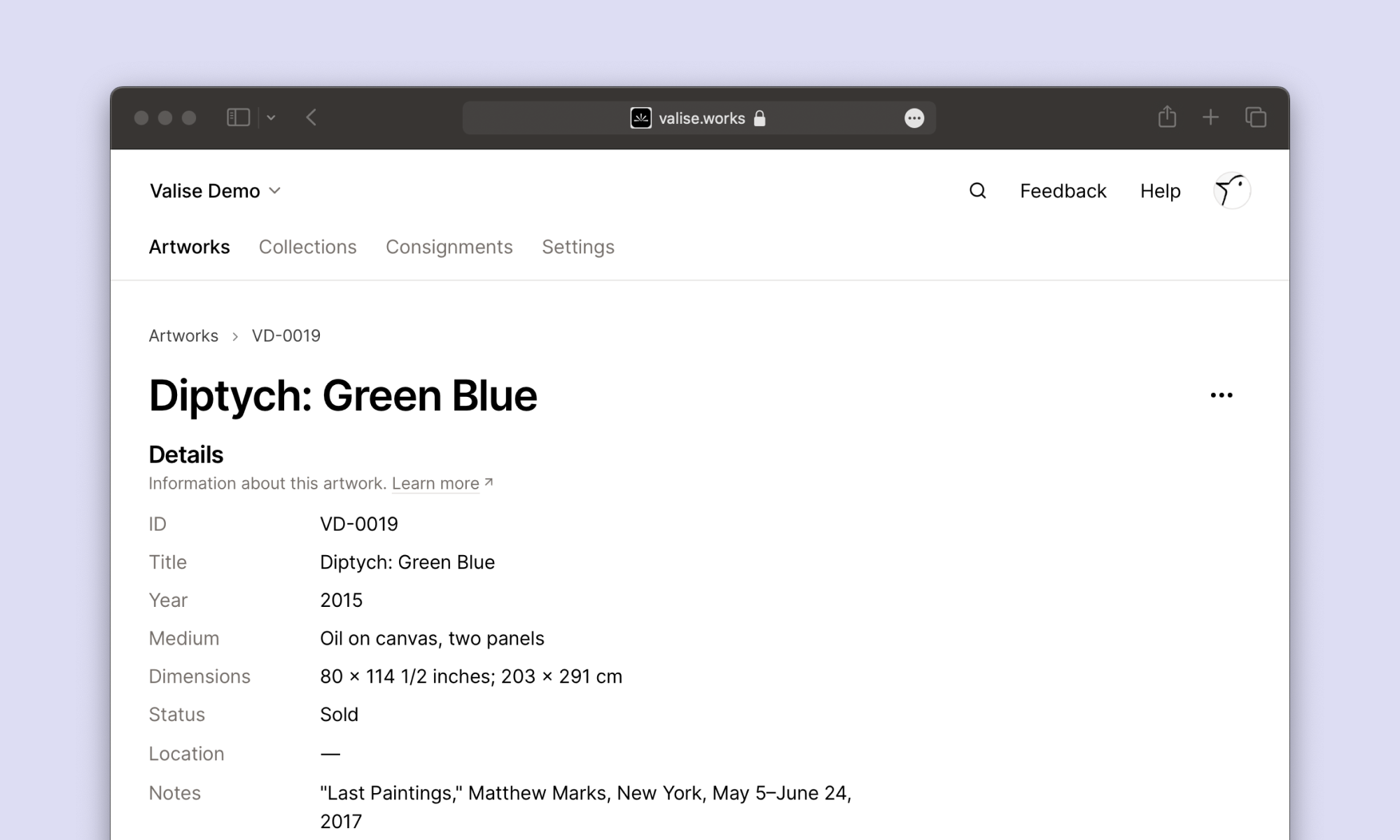Expand the Valise Demo workspace dropdown
This screenshot has width=1400, height=840.
tap(215, 191)
